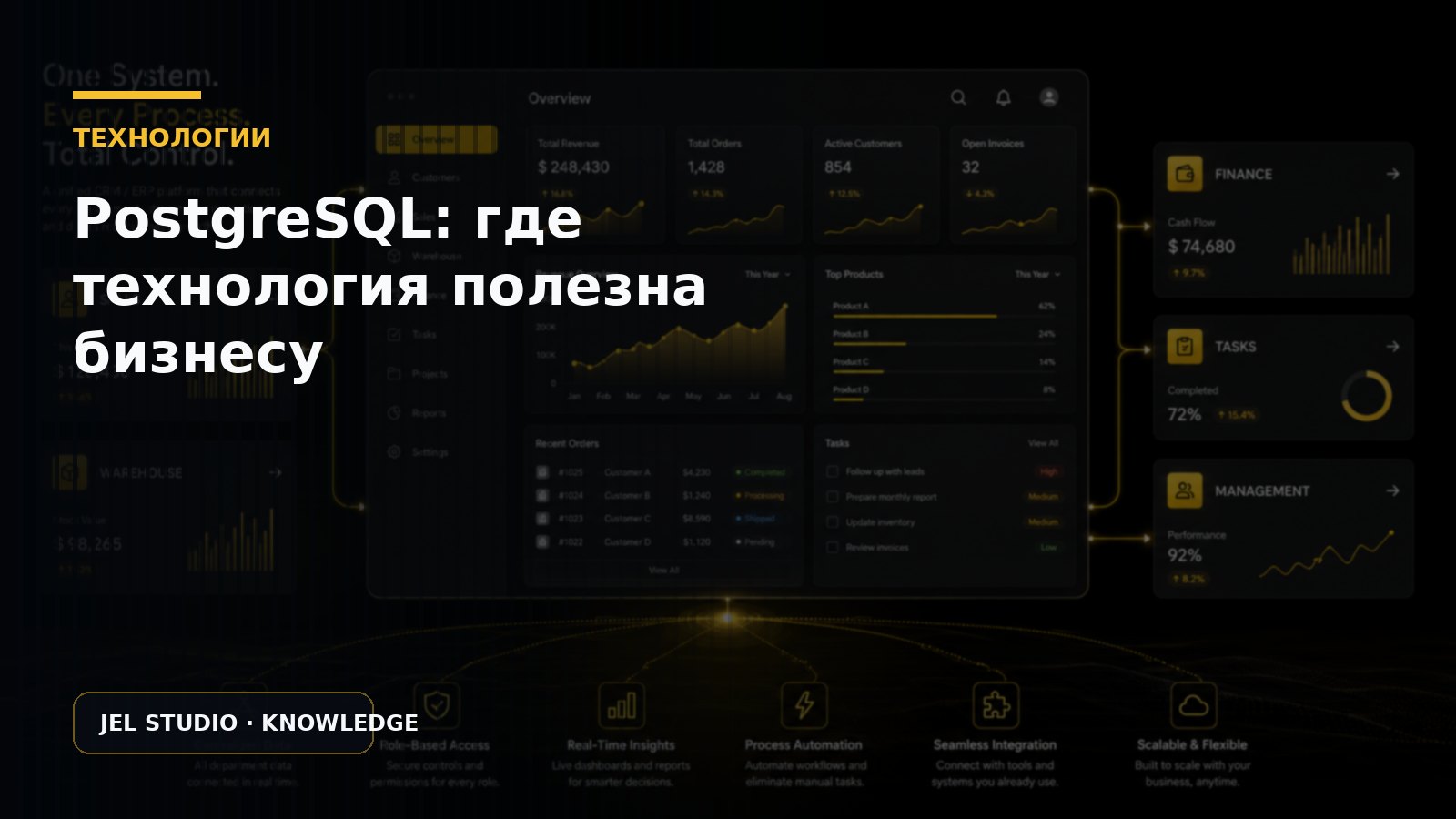
Task: Open the Active Customers 854 card
Action: tap(876, 185)
